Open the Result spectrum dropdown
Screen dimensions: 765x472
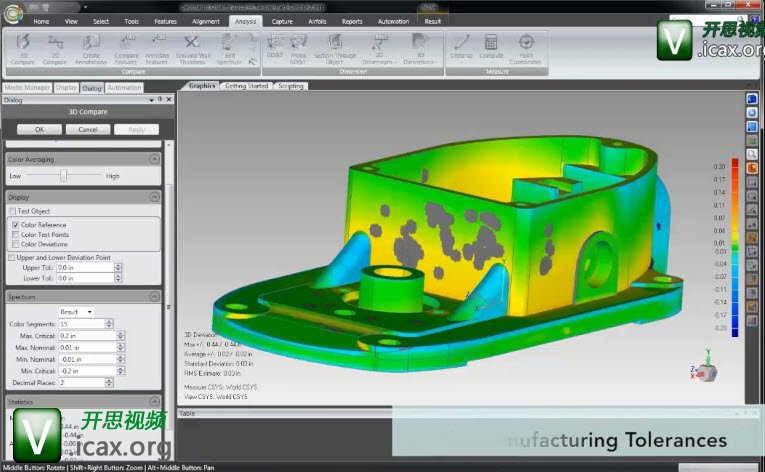tap(77, 312)
